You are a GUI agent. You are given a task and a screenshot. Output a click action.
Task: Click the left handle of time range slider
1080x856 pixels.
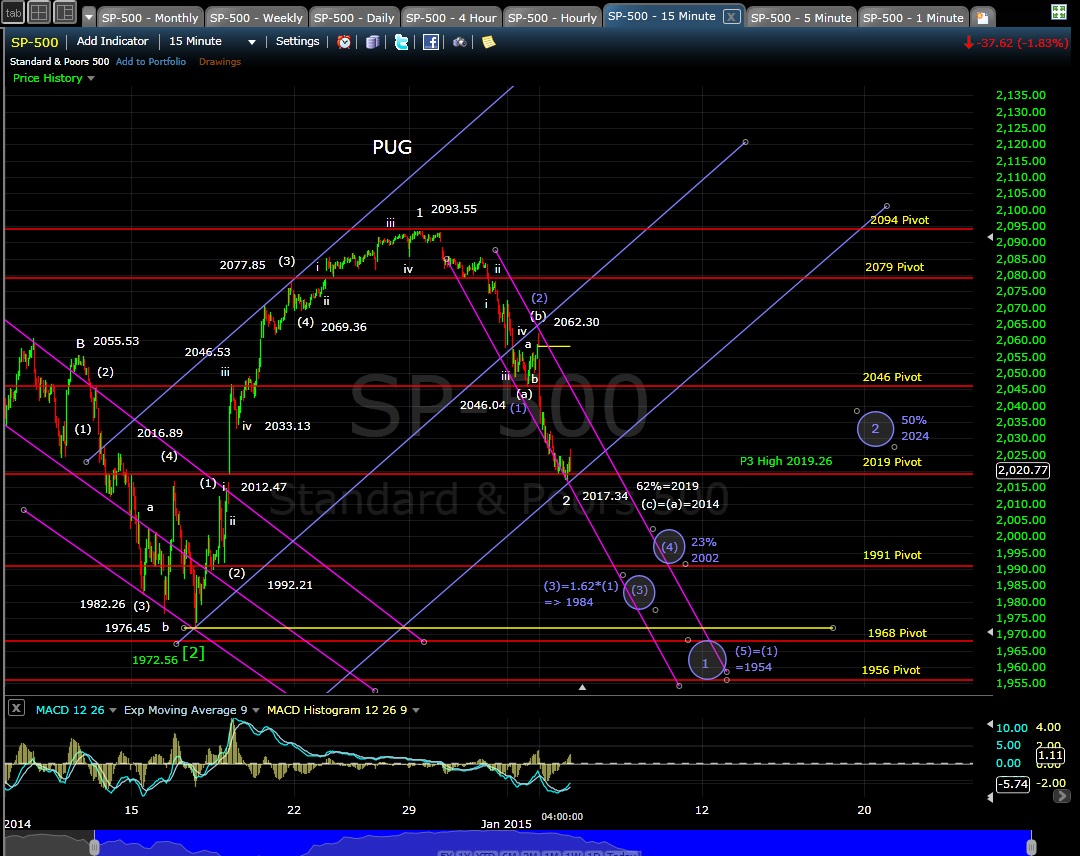(x=94, y=843)
